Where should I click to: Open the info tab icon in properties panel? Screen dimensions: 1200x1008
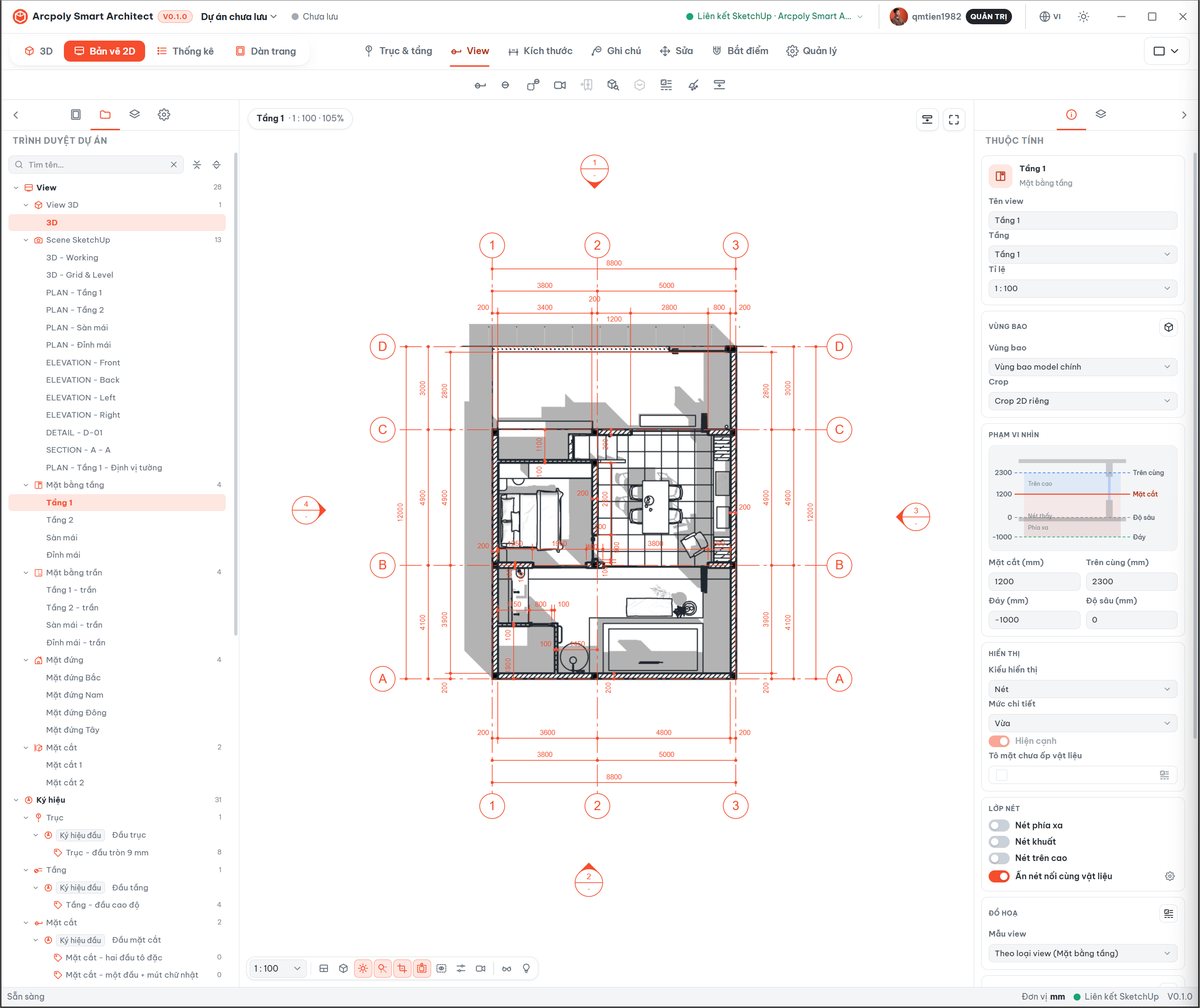click(x=1071, y=114)
